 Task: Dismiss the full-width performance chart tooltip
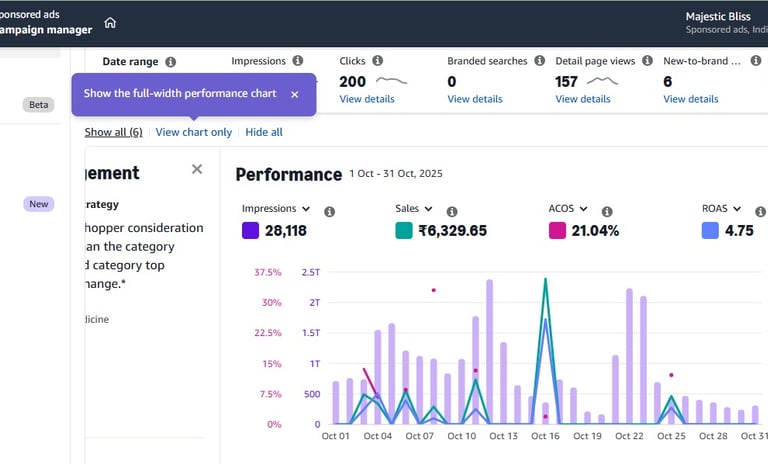click(x=294, y=94)
